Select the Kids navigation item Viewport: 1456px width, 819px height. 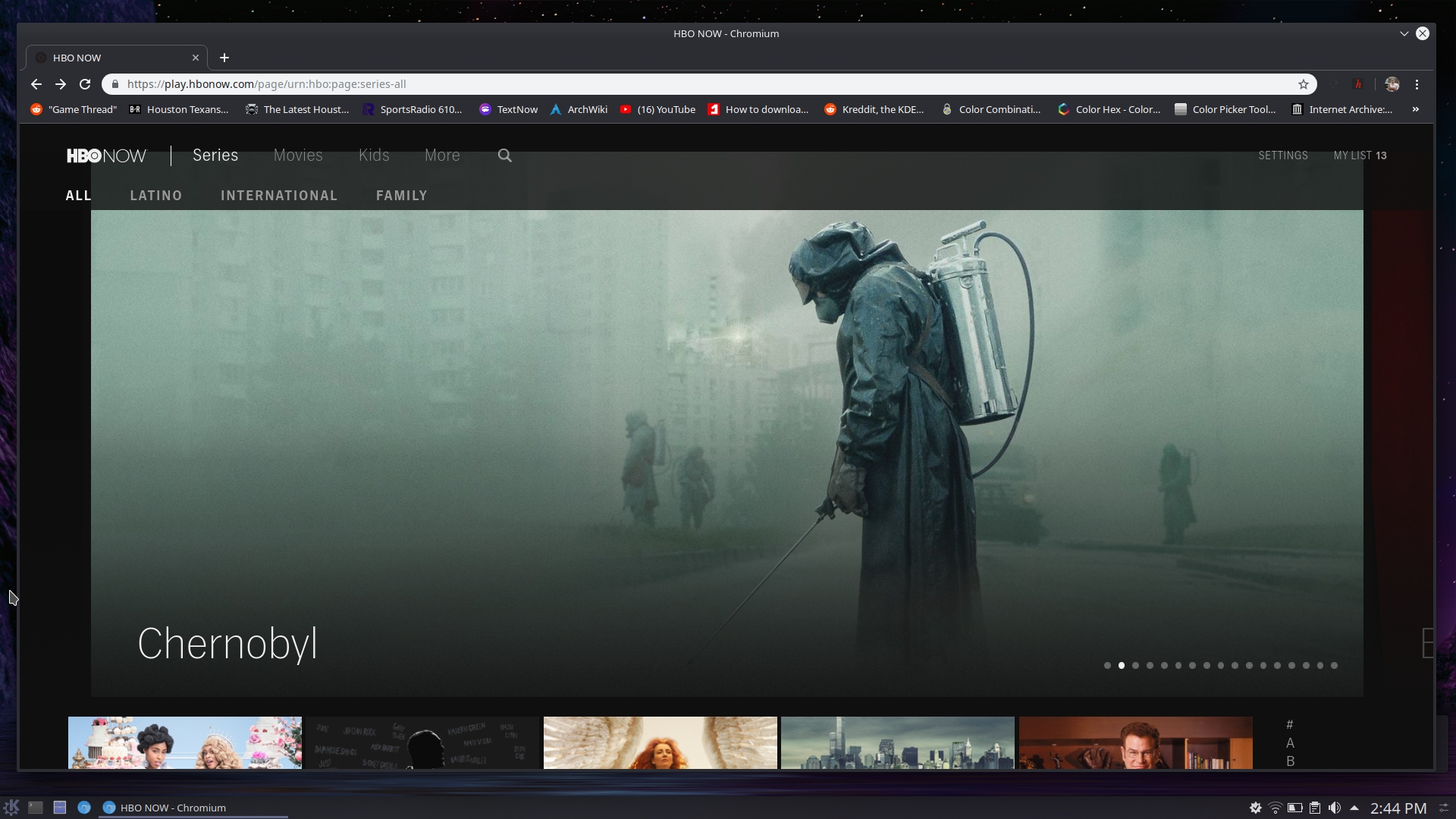[374, 155]
